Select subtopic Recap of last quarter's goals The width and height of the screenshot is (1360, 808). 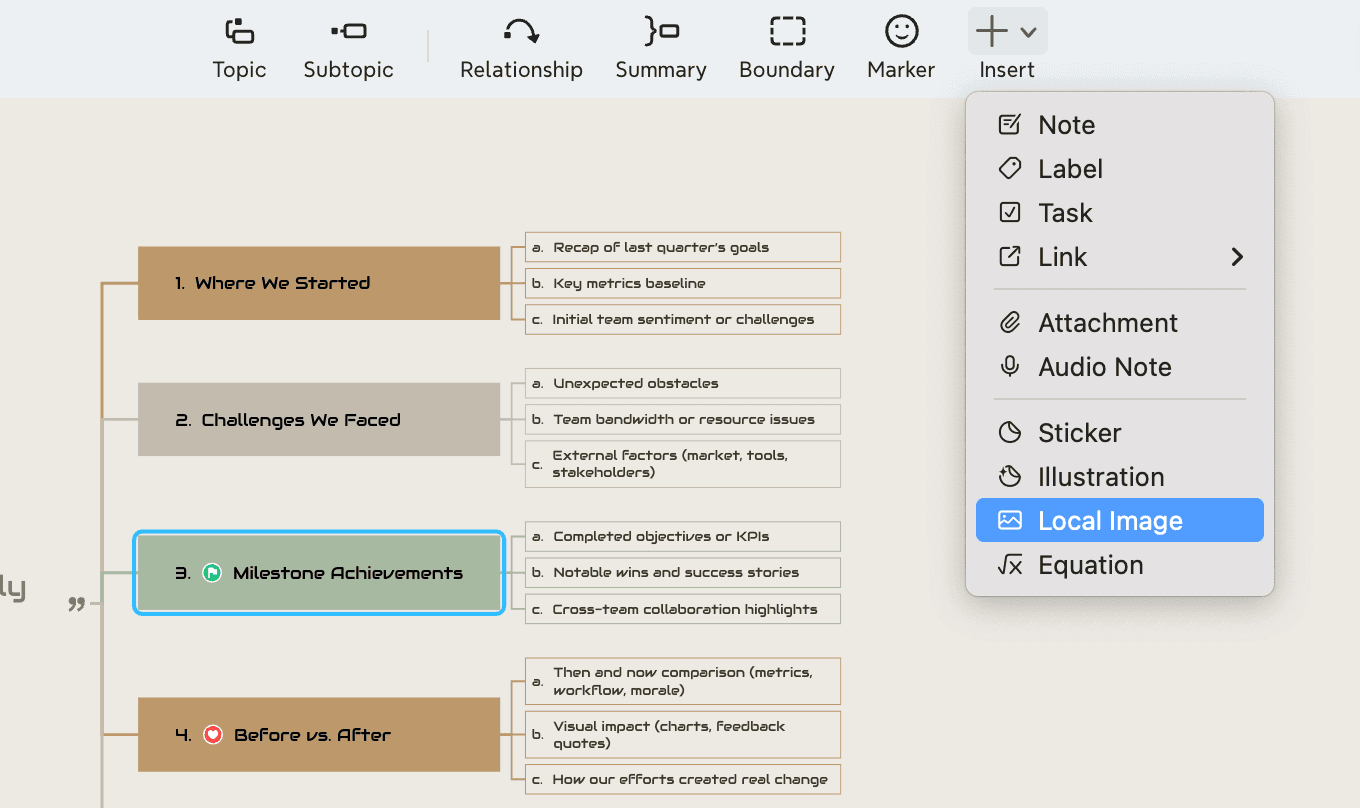pos(683,247)
